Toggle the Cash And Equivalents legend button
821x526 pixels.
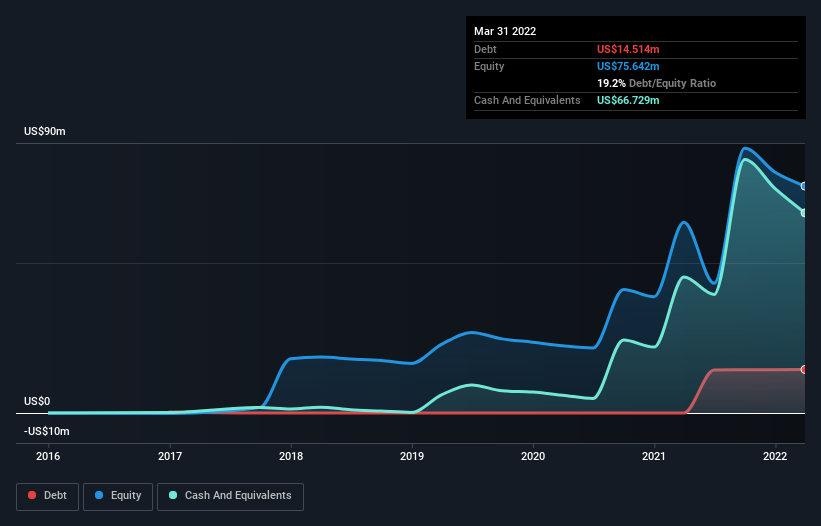230,496
